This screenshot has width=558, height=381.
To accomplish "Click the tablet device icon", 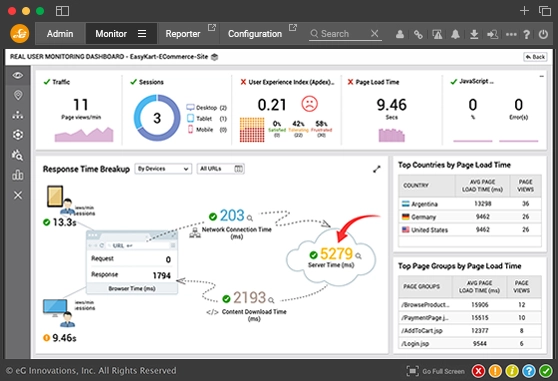I will point(55,196).
